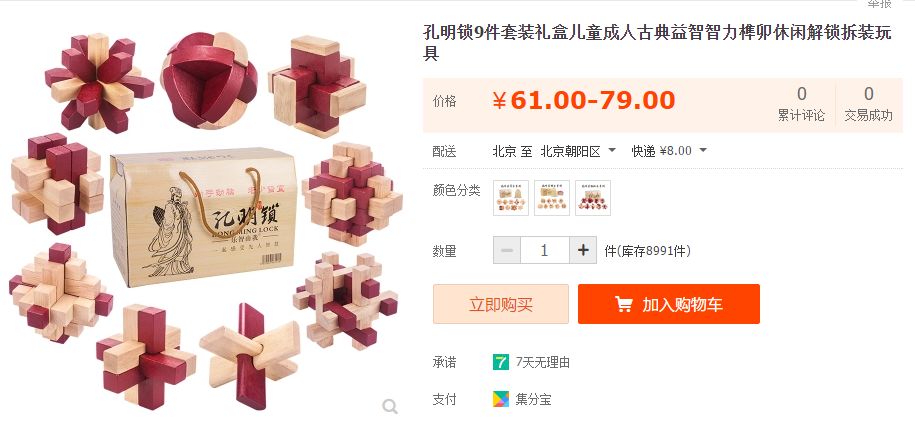
Task: Select the third red-puzzle color option thumbnail
Action: pos(593,198)
